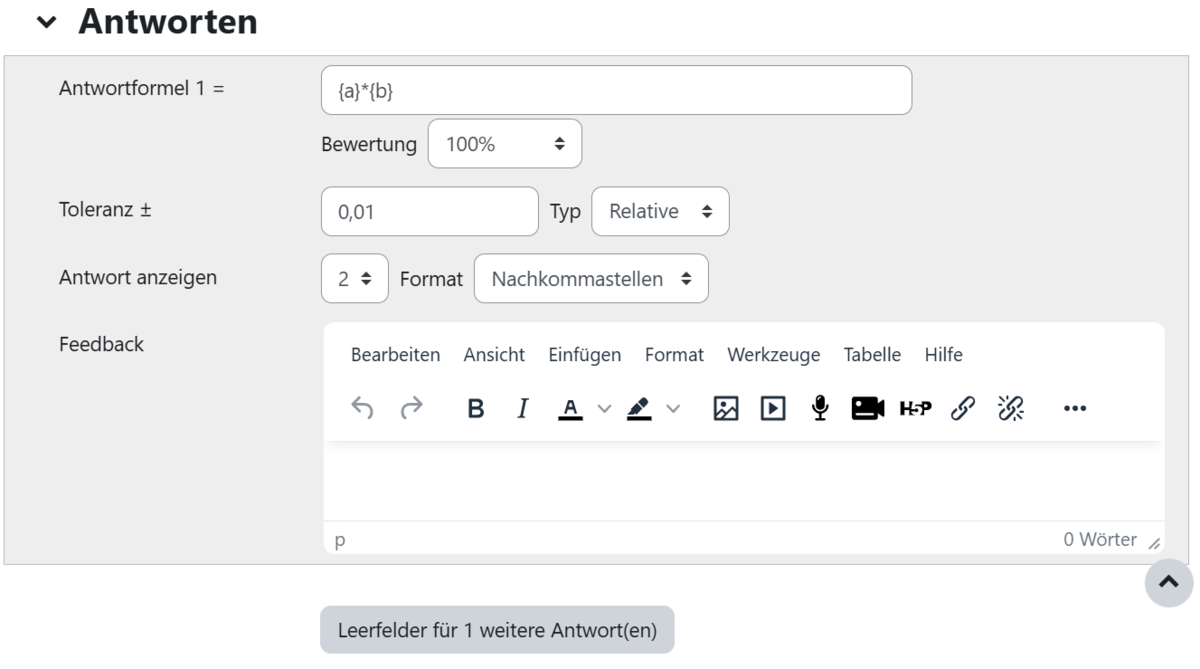Image resolution: width=1200 pixels, height=669 pixels.
Task: Open the multimedia insert icon
Action: pos(773,408)
